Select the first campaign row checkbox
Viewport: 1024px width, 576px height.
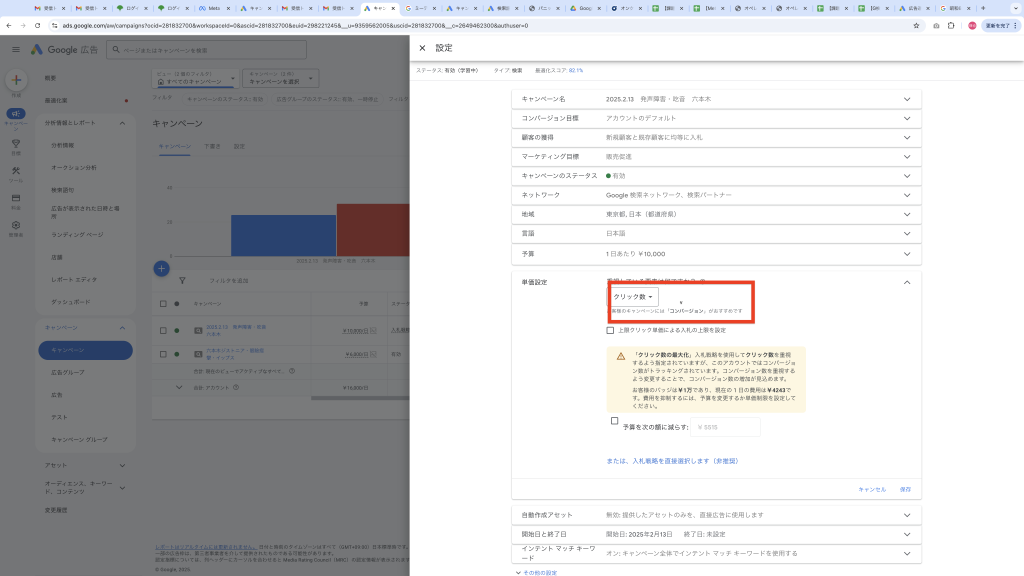164,330
